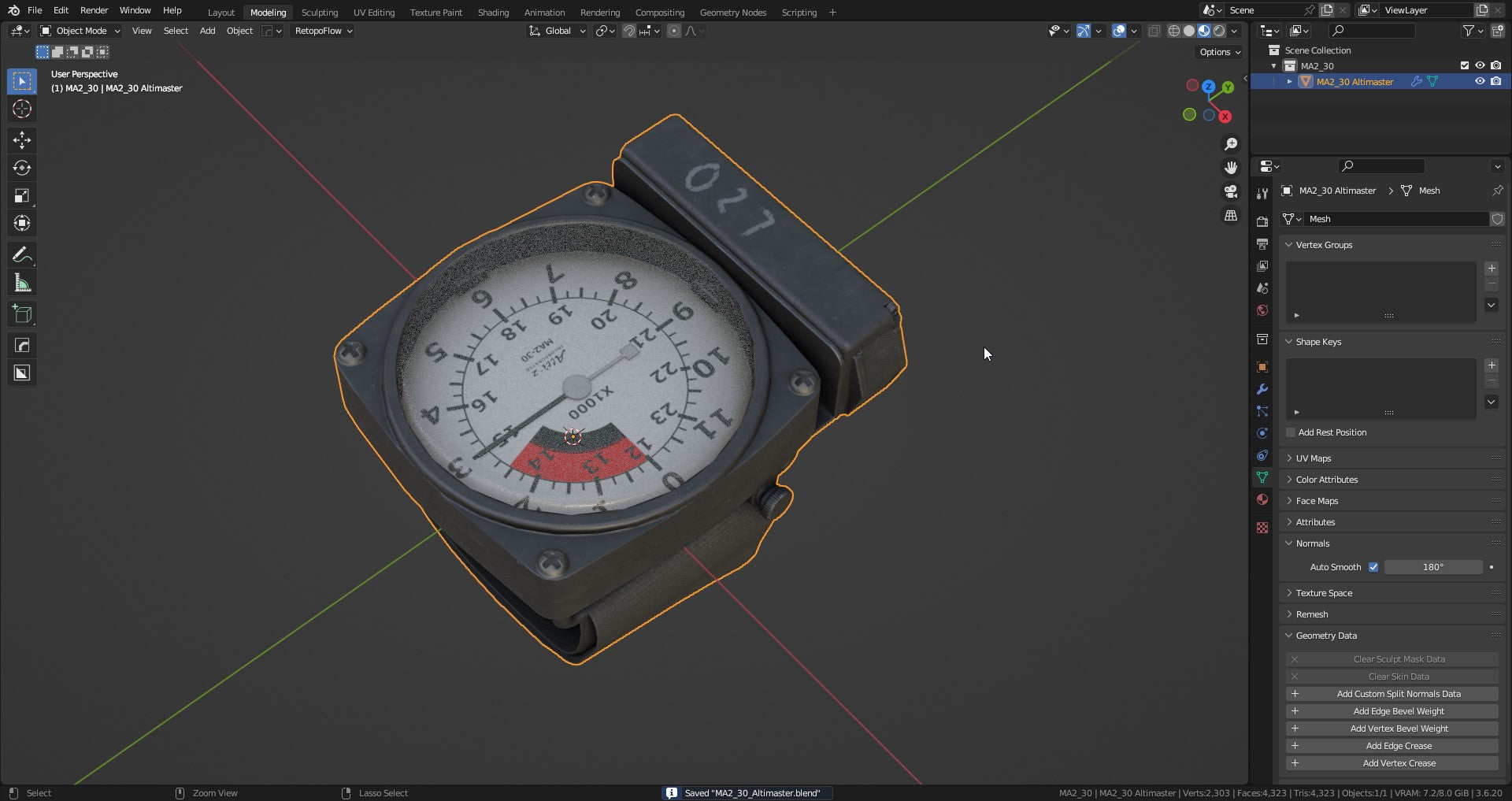Open the Global transform orientation dropdown

[558, 31]
